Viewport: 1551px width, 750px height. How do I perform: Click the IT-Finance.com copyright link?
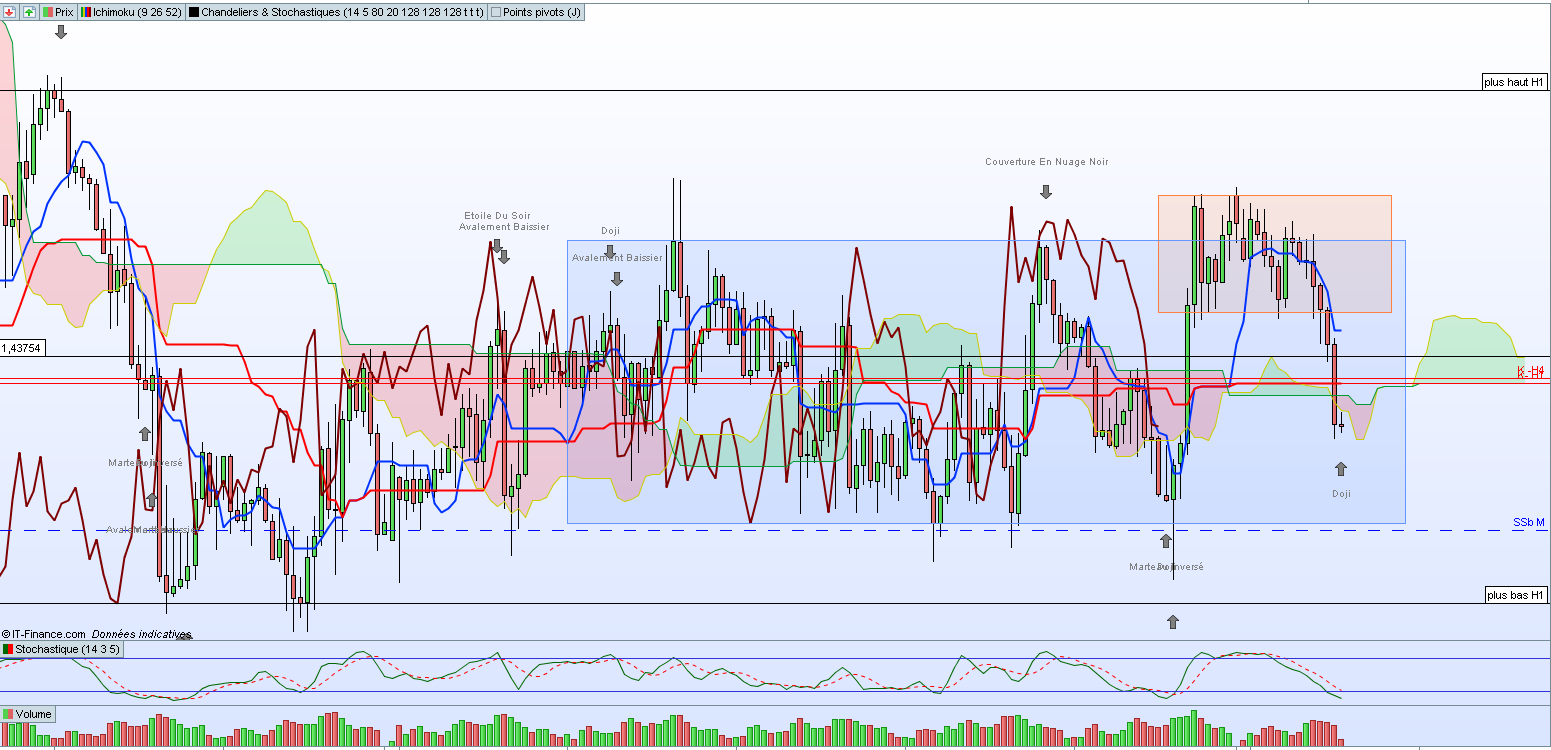44,634
